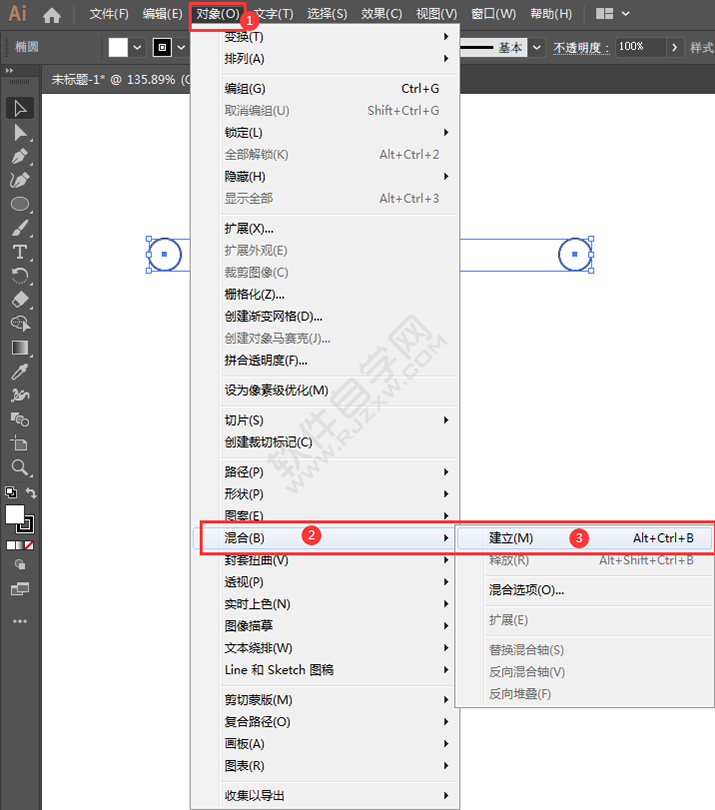Open the 视图(V) menu
715x810 pixels.
[x=437, y=14]
